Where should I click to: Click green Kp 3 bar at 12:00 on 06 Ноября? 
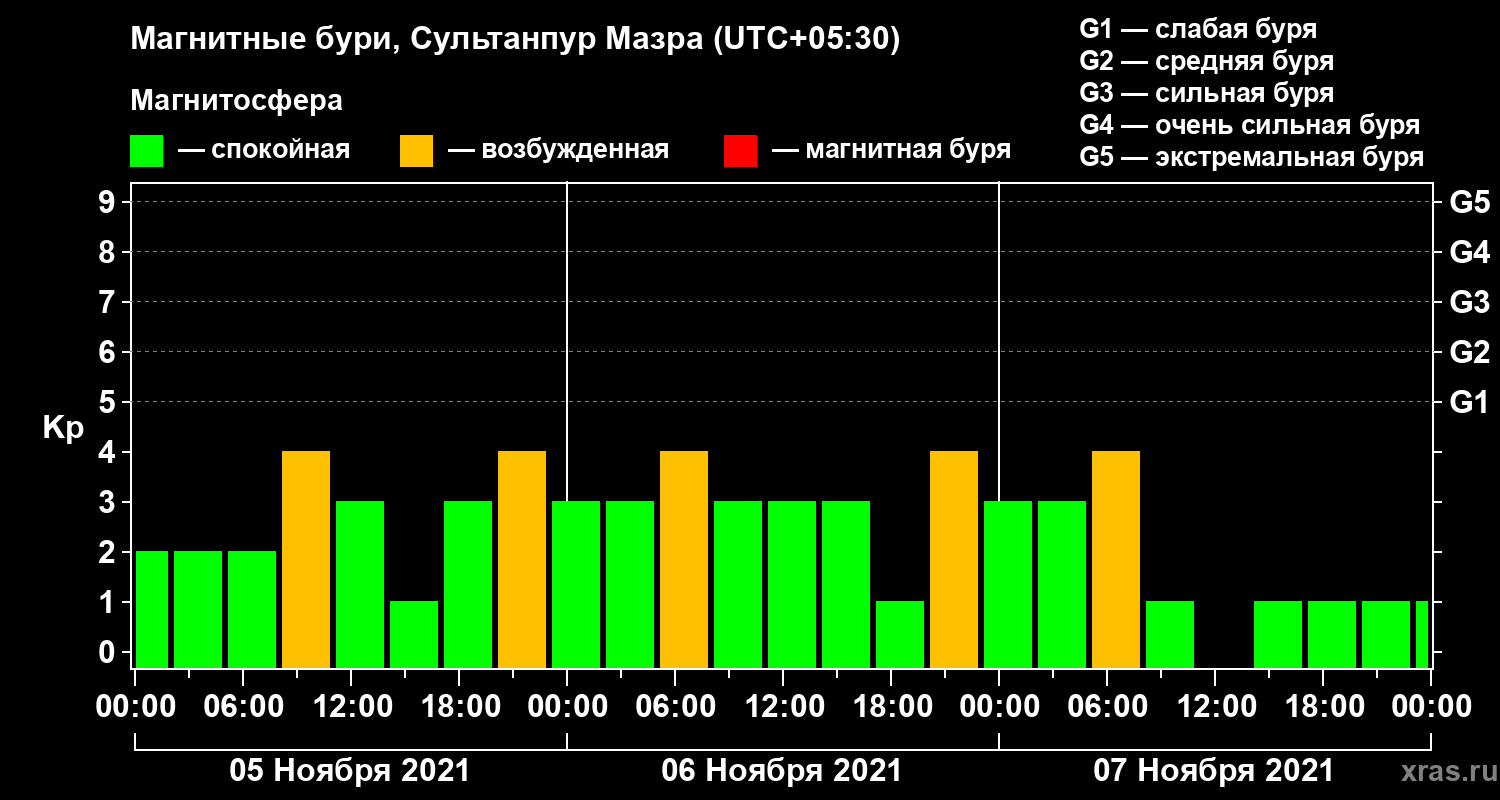[x=792, y=585]
